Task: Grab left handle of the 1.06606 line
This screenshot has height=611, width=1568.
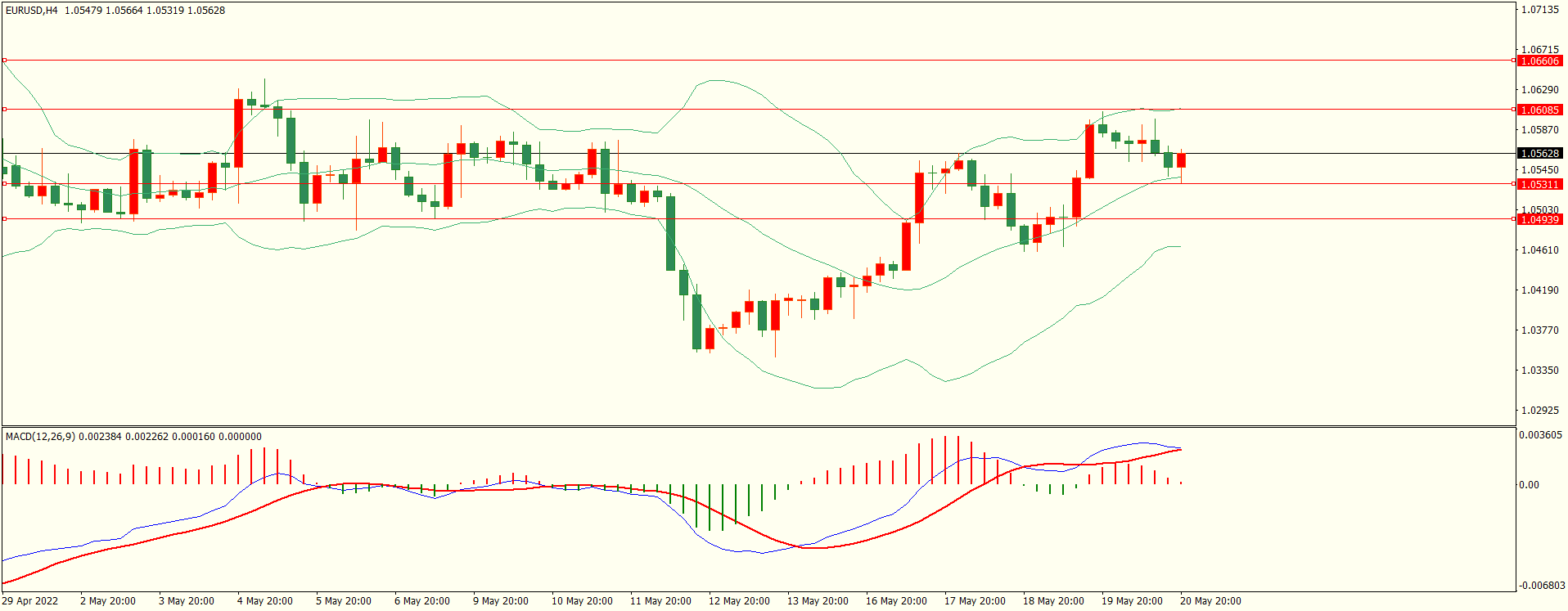Action: click(x=4, y=61)
